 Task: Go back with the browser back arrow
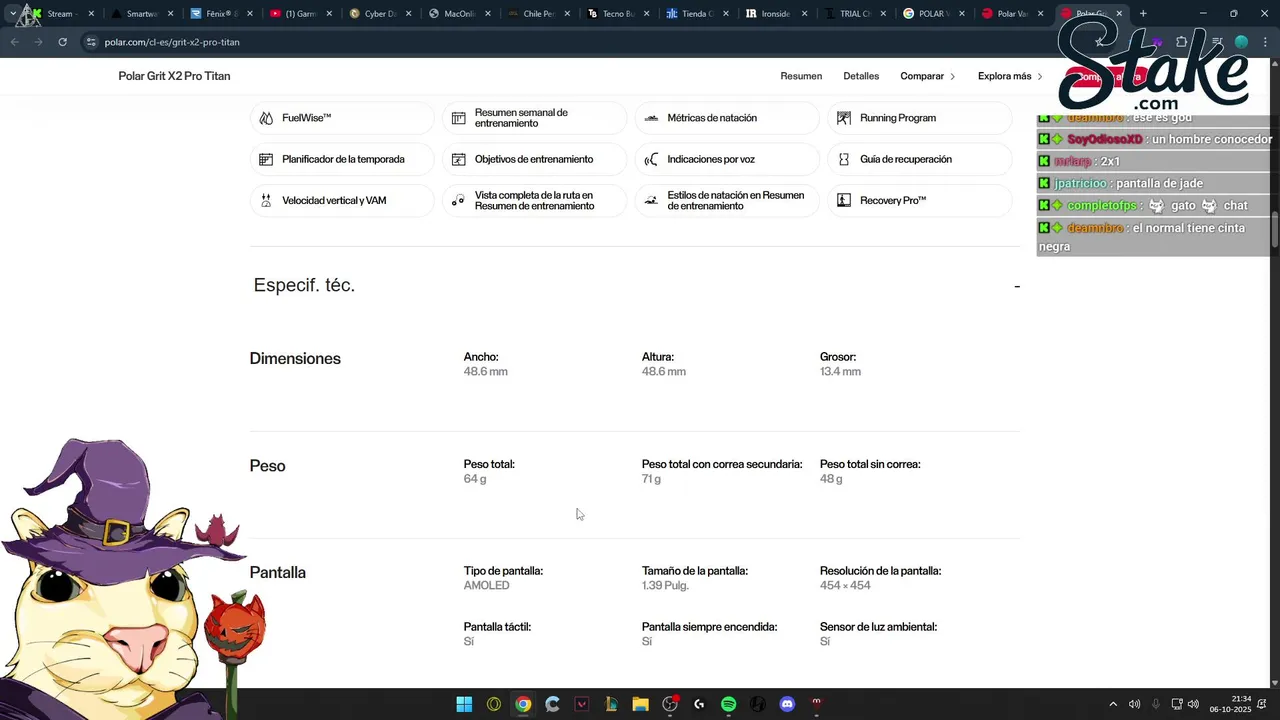(x=14, y=42)
